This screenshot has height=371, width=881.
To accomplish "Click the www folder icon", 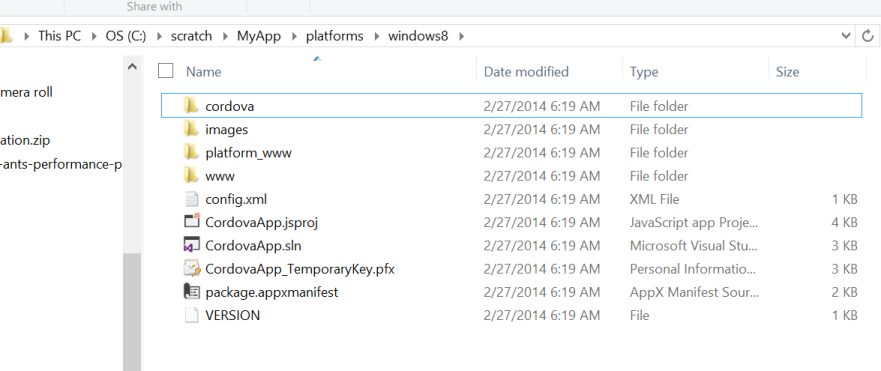I will click(x=191, y=175).
